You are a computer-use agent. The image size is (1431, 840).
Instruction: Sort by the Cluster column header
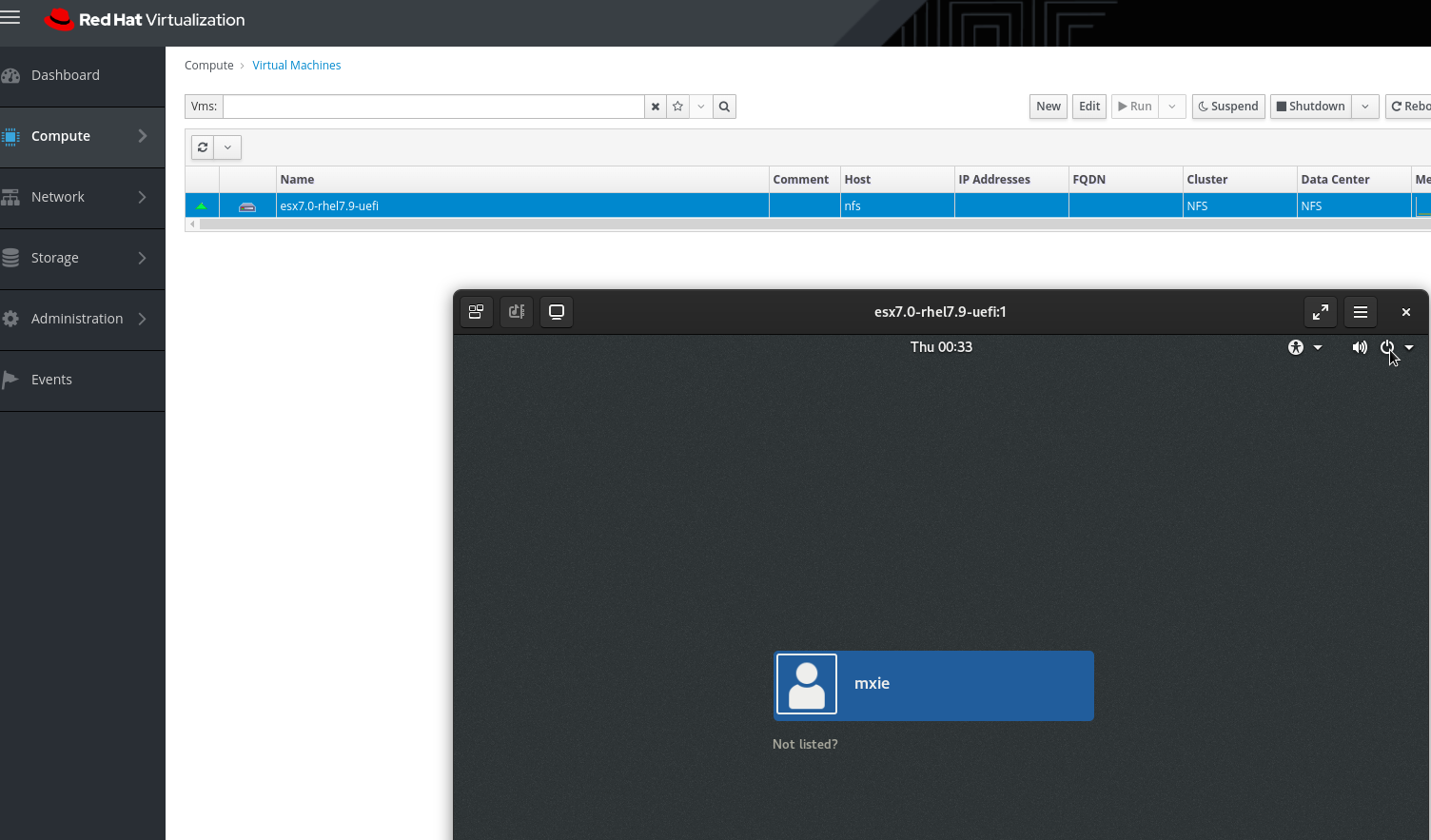[x=1240, y=180]
